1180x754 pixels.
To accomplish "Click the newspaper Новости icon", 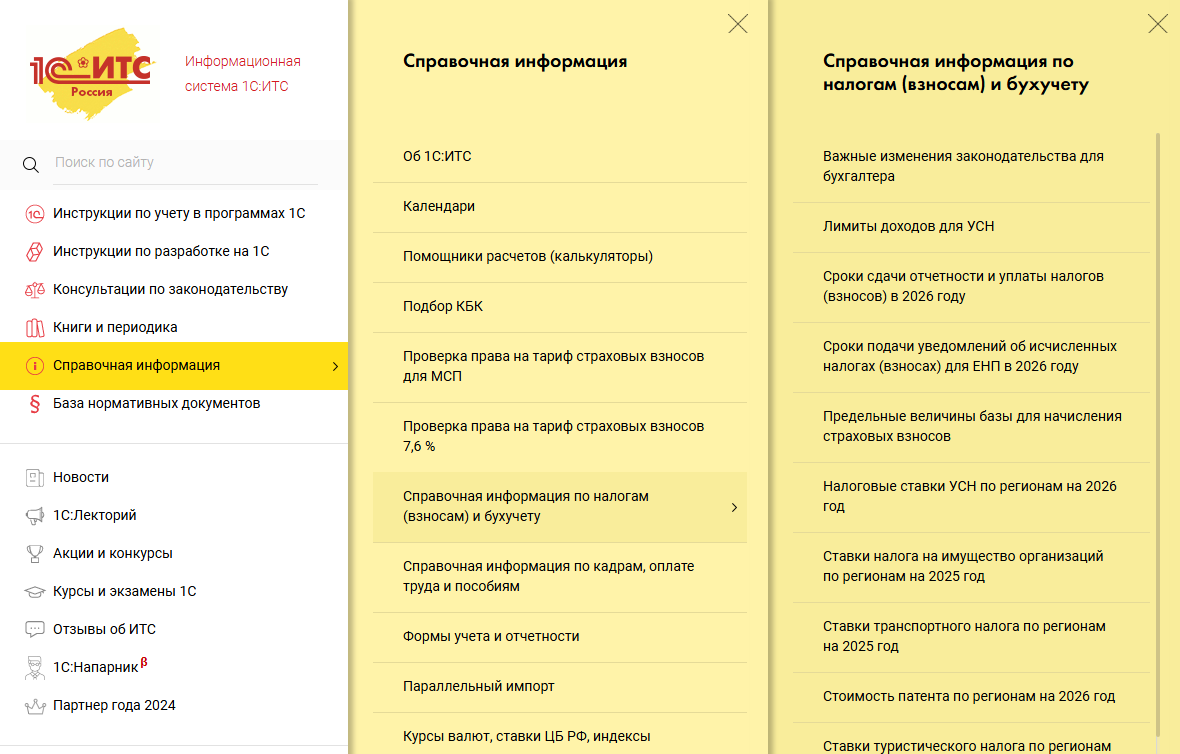I will tap(35, 477).
